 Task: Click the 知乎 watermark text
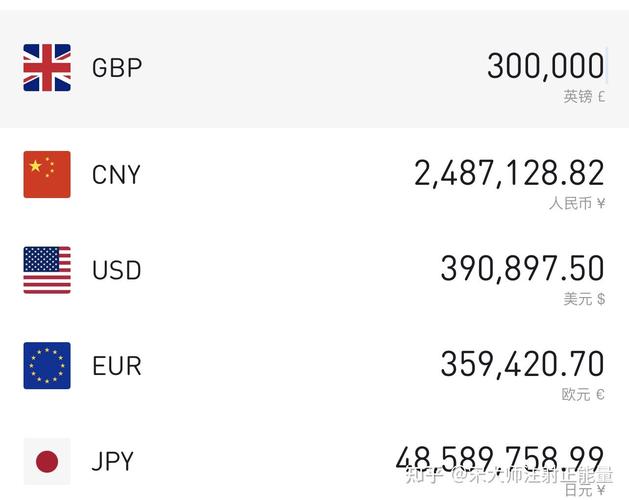pos(424,475)
